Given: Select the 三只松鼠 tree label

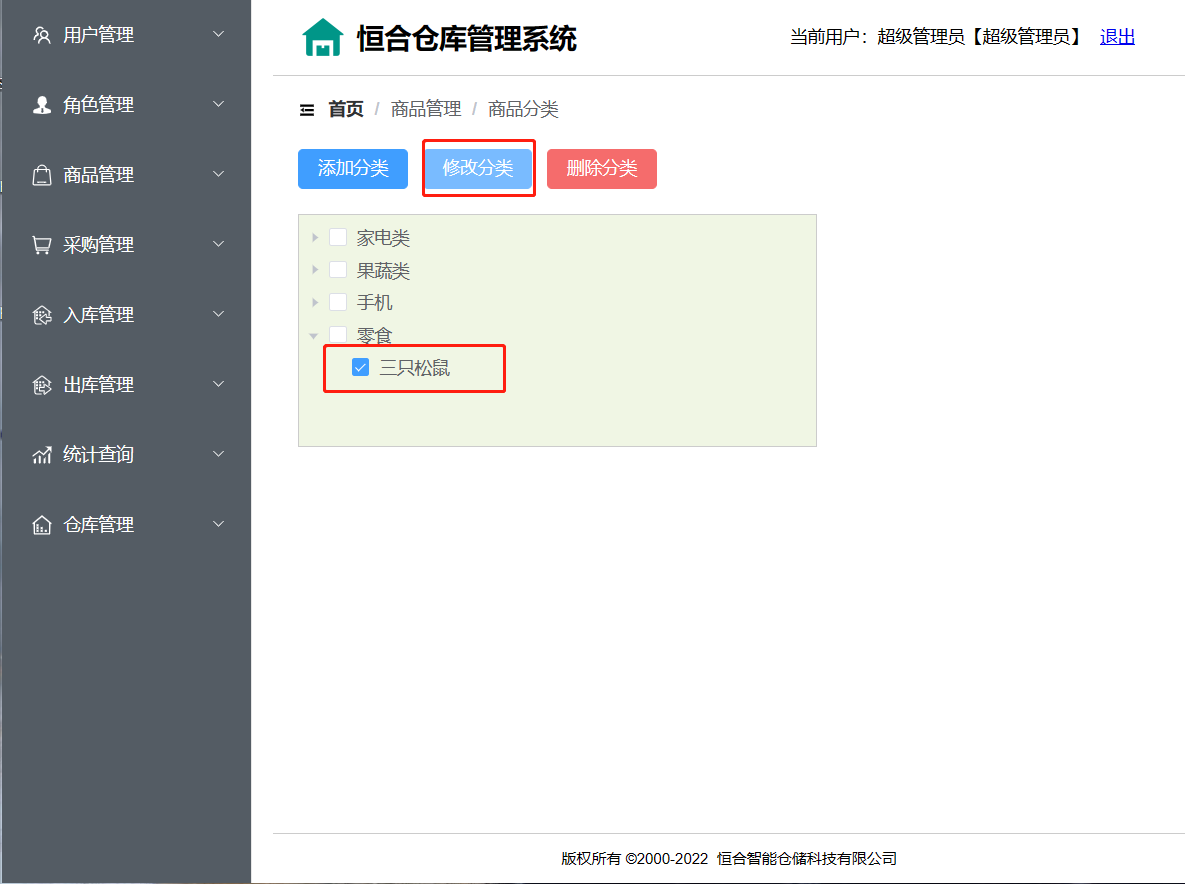Looking at the screenshot, I should tap(415, 368).
